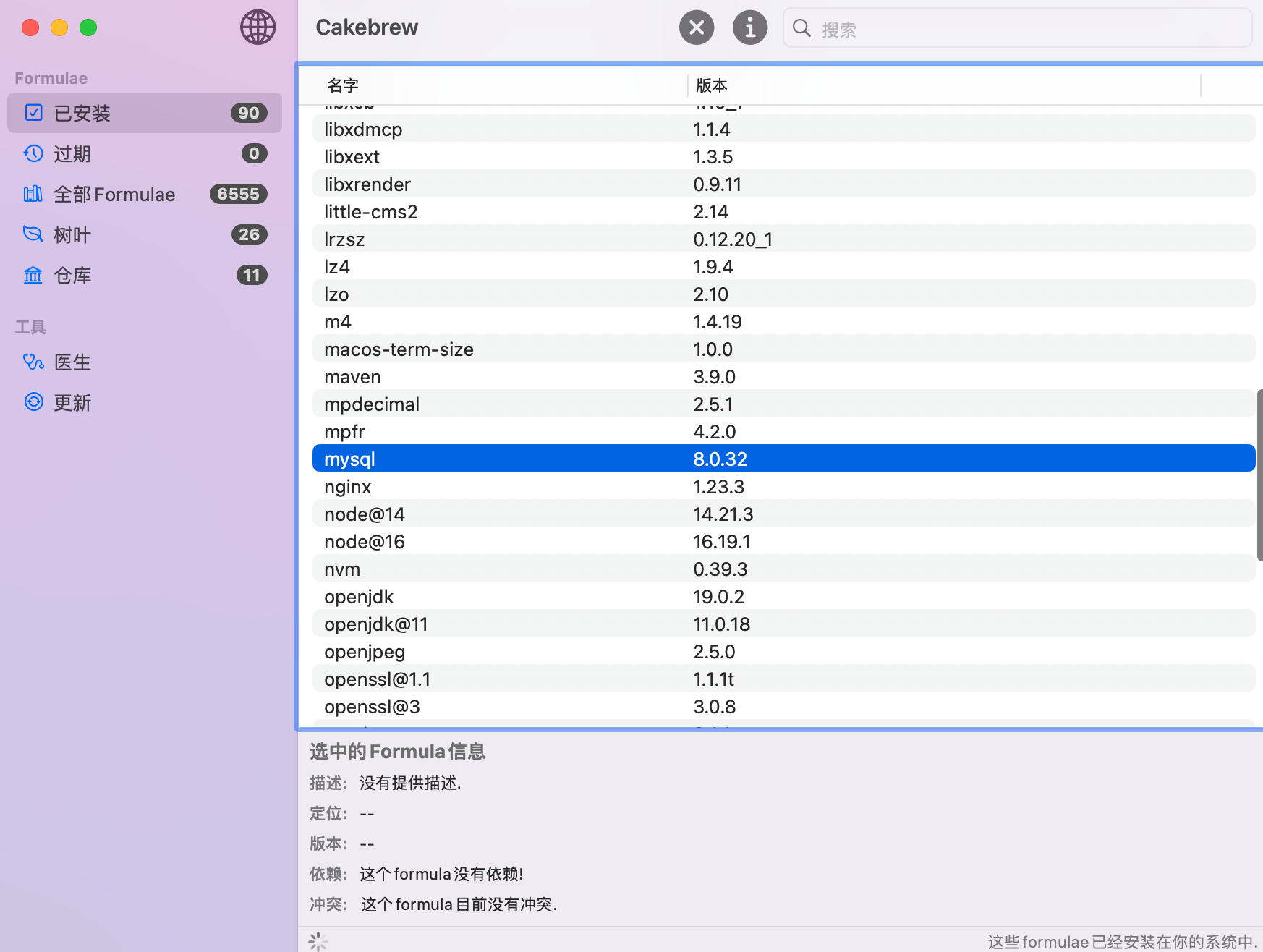
Task: Click the 没有提供描述 description text
Action: pos(410,783)
